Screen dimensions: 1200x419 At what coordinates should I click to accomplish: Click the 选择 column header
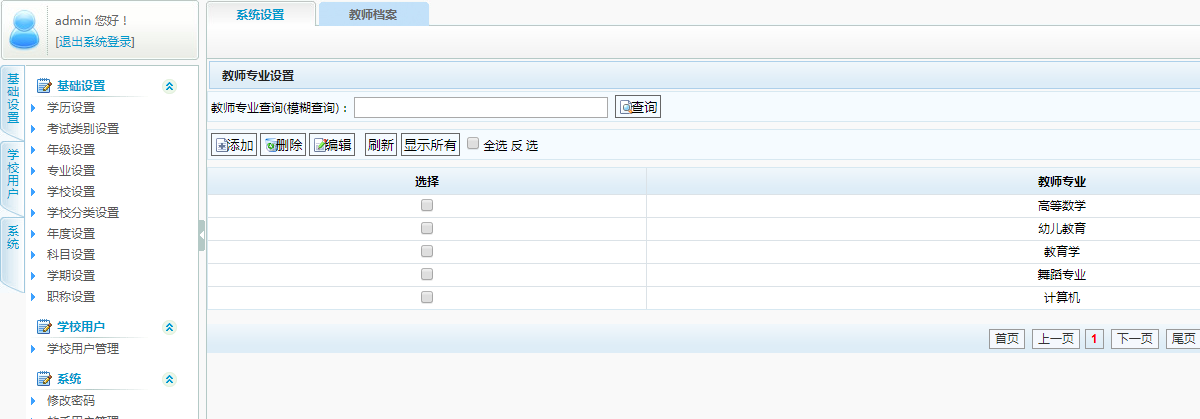(x=427, y=182)
